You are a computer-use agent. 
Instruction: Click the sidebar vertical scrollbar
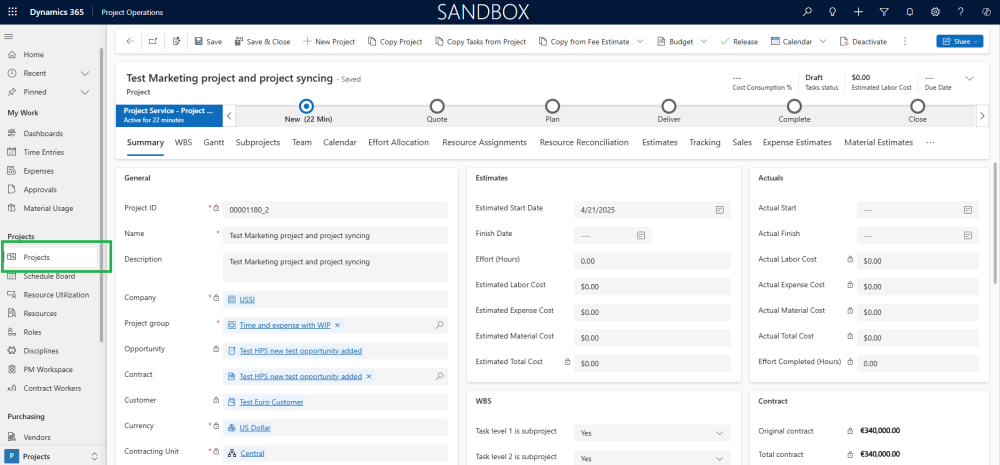[101, 195]
